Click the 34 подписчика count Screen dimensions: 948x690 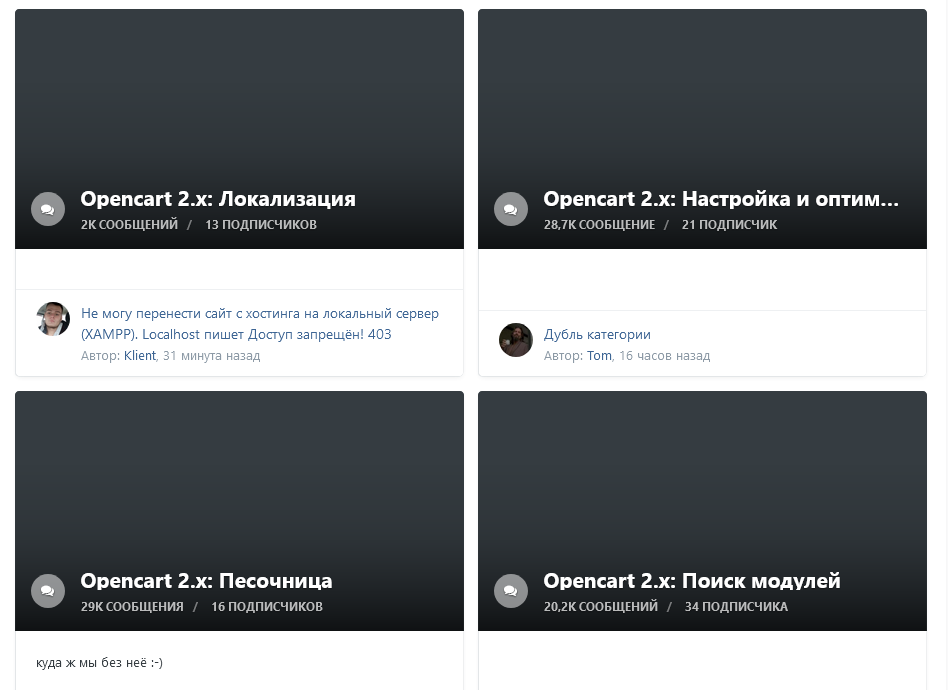[x=736, y=607]
